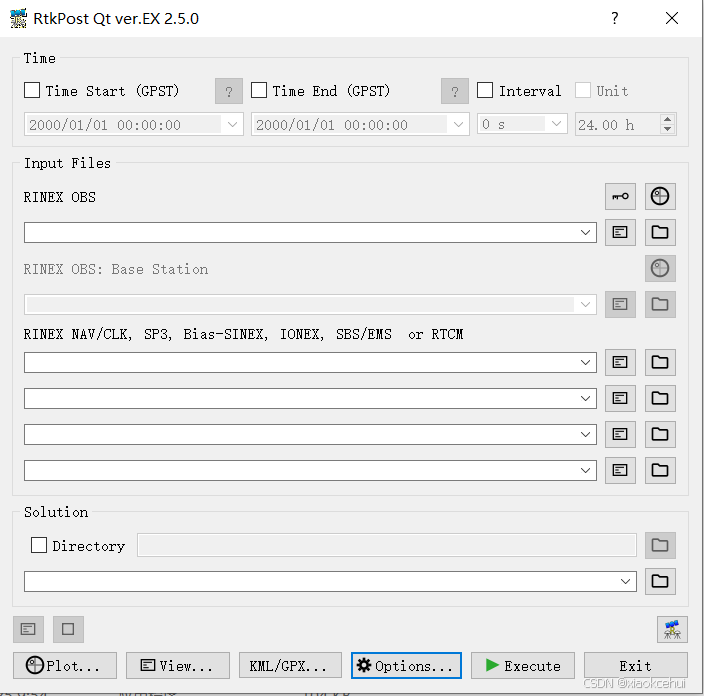Toggle the Interval checkbox
The height and width of the screenshot is (696, 704).
point(485,90)
